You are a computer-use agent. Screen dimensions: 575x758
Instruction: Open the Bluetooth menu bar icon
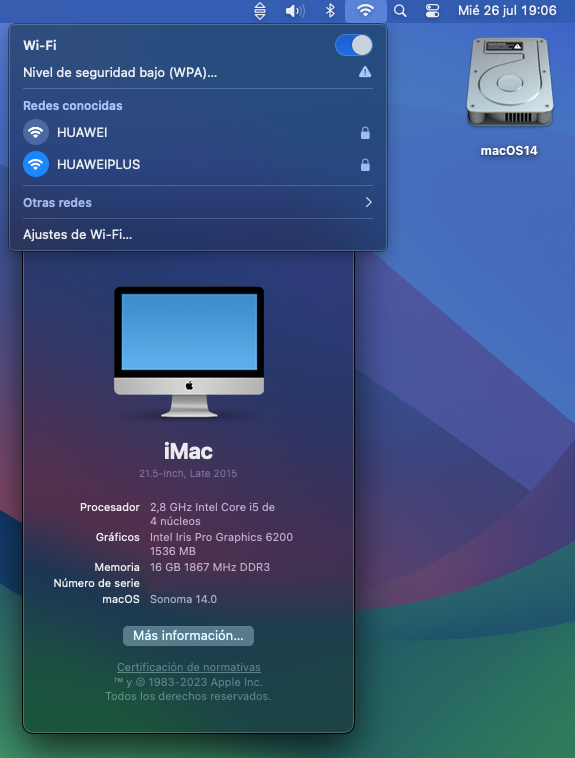point(330,10)
